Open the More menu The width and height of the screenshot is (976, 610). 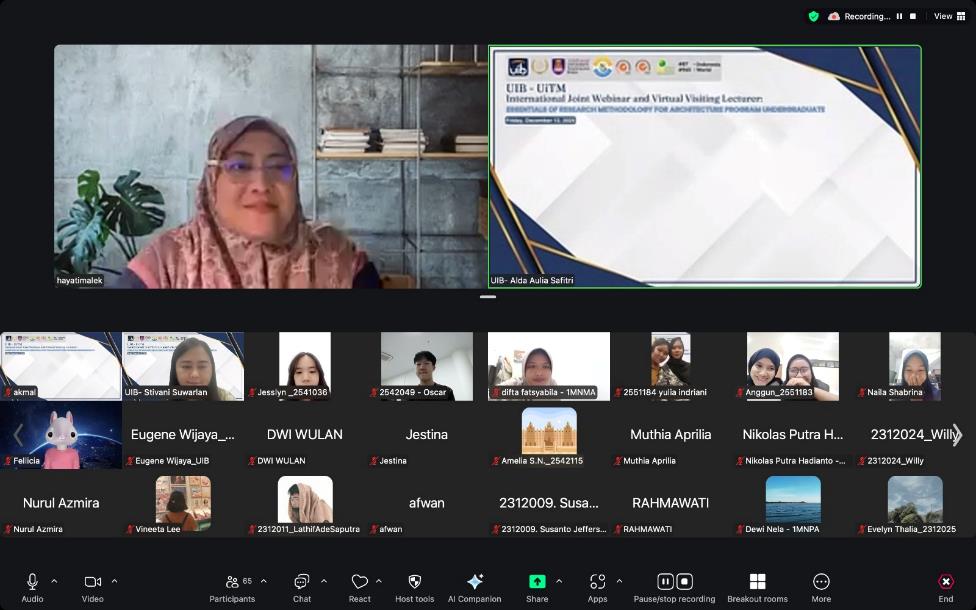tap(820, 583)
